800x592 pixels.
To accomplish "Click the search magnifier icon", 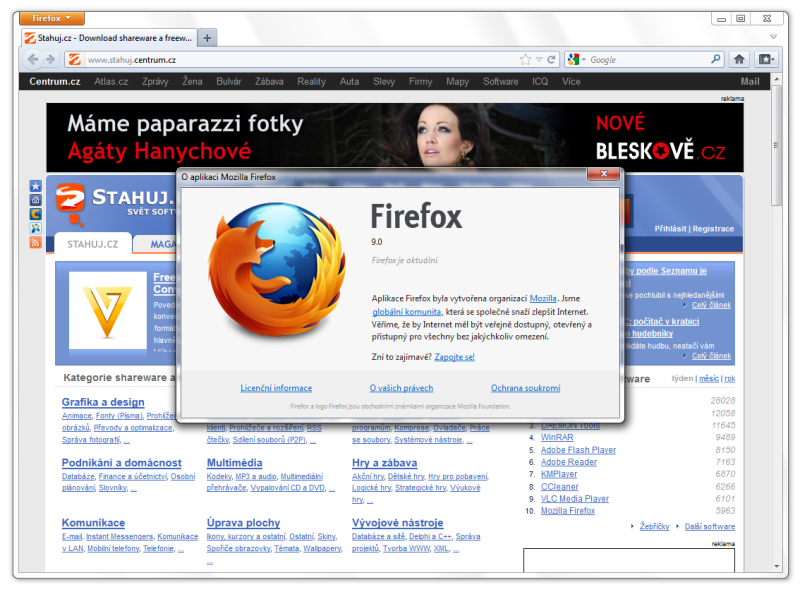I will (716, 59).
